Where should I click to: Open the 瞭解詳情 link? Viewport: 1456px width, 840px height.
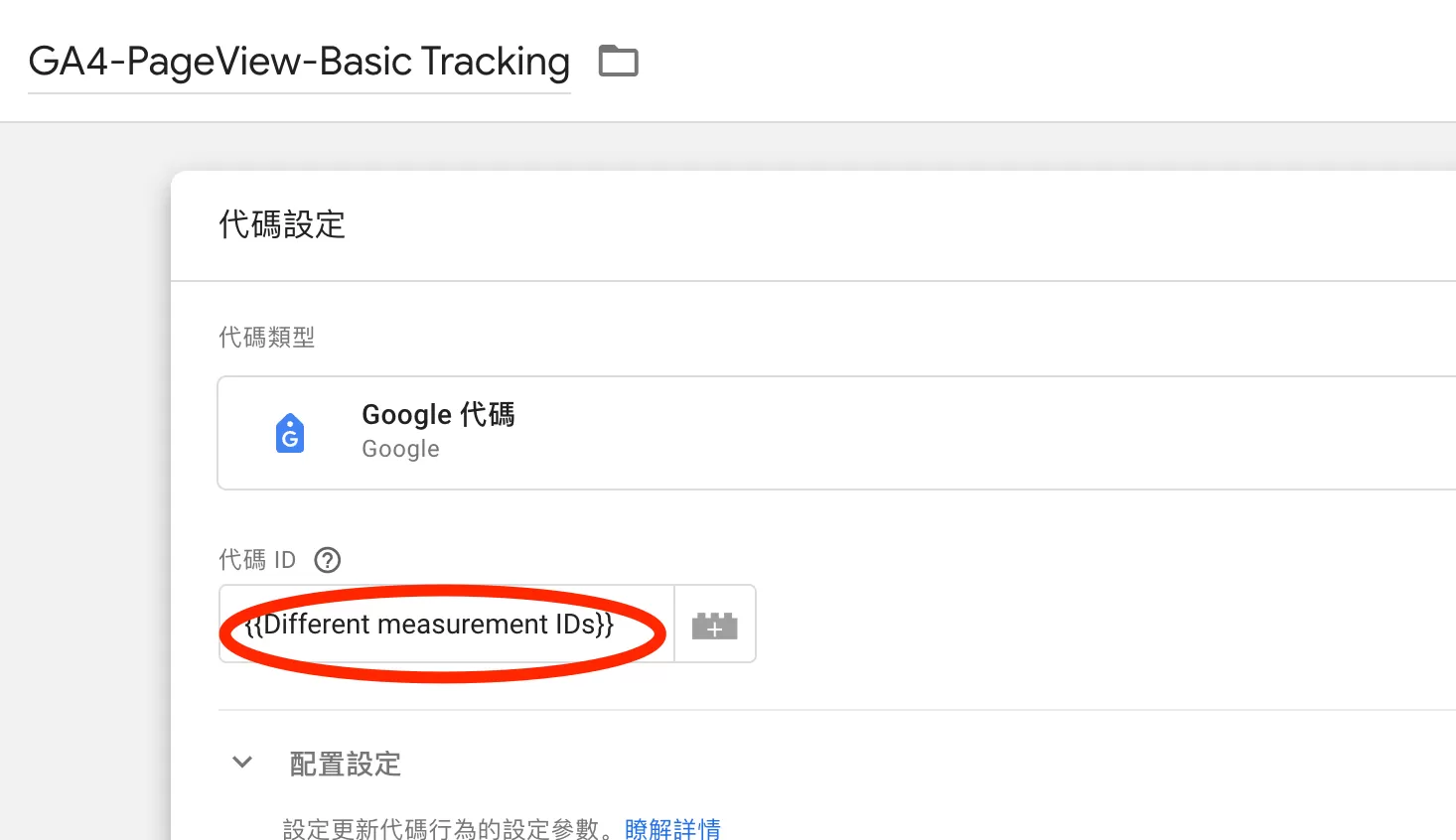coord(672,828)
